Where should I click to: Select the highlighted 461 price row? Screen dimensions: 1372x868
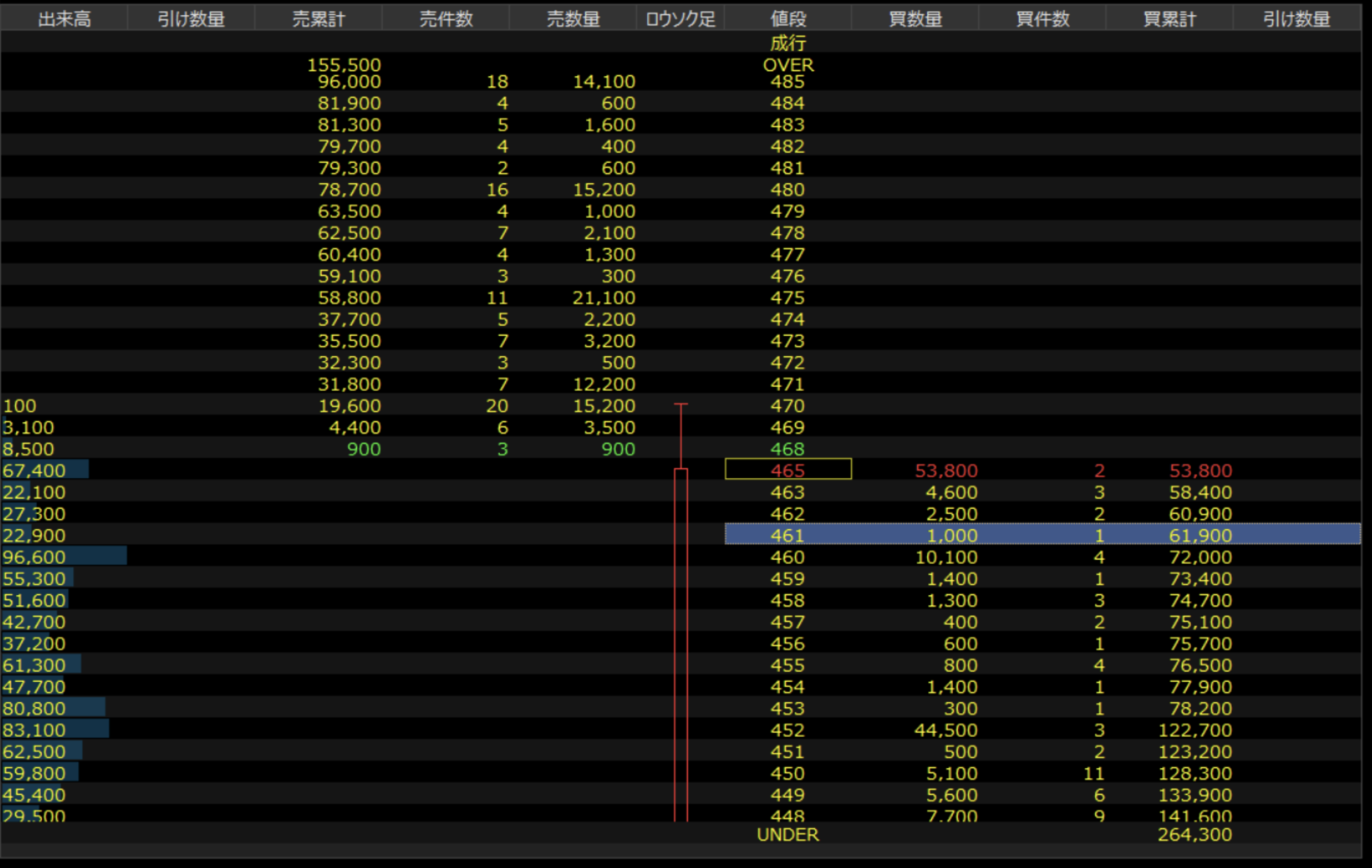pos(787,535)
